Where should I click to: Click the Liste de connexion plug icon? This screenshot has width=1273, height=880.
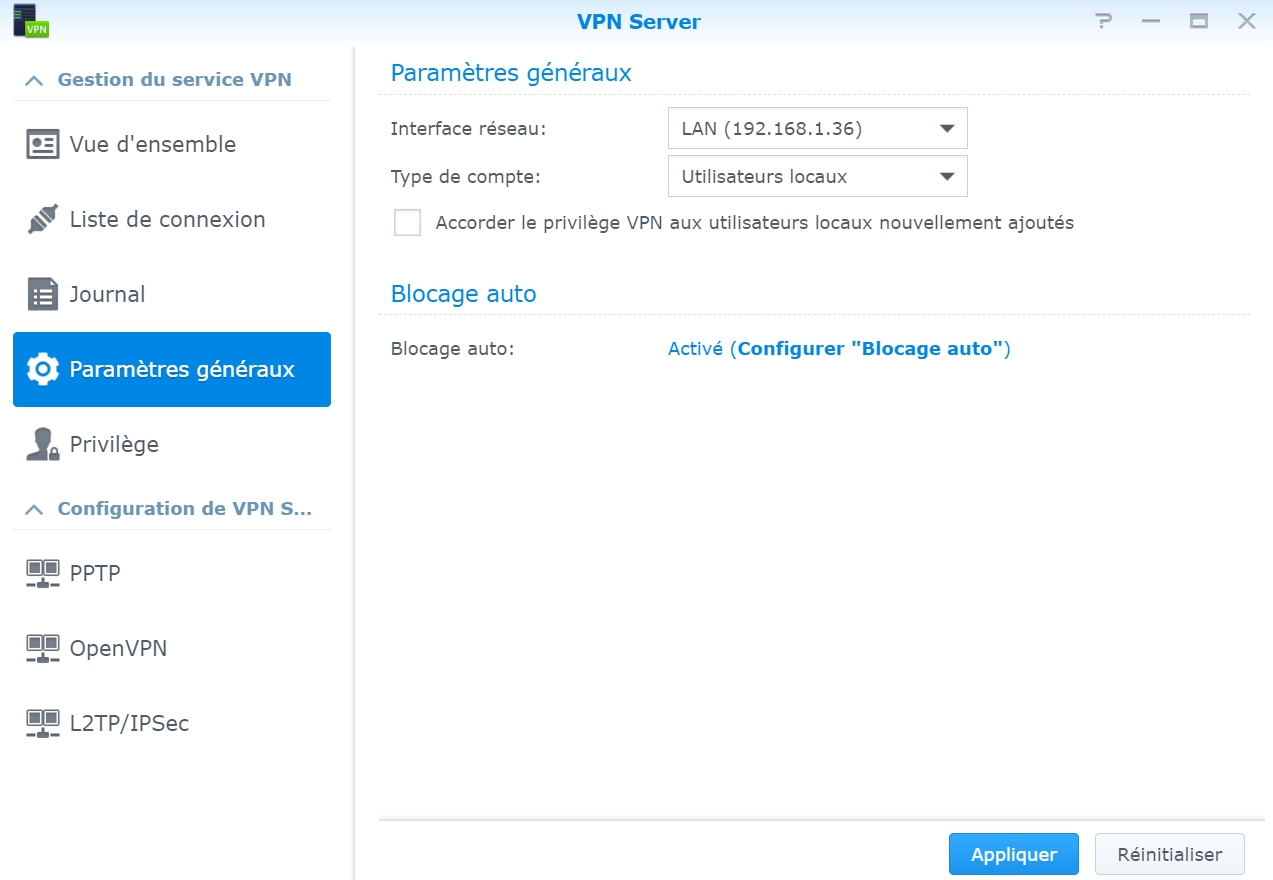coord(42,219)
